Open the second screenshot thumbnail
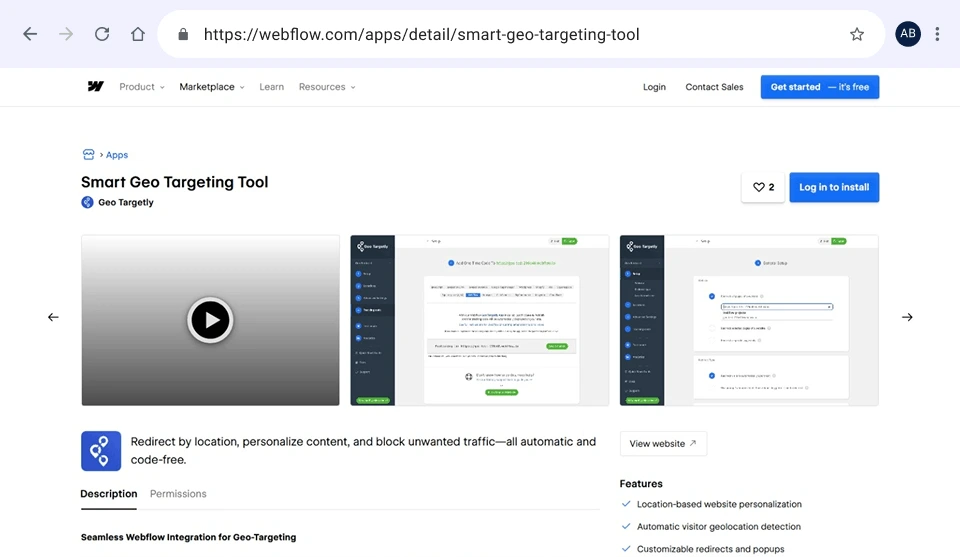Image resolution: width=960 pixels, height=558 pixels. [x=479, y=320]
